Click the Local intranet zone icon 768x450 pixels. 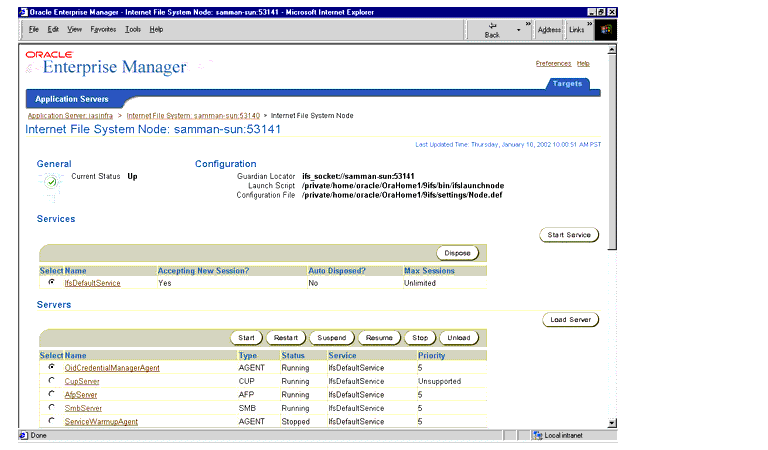(x=538, y=435)
